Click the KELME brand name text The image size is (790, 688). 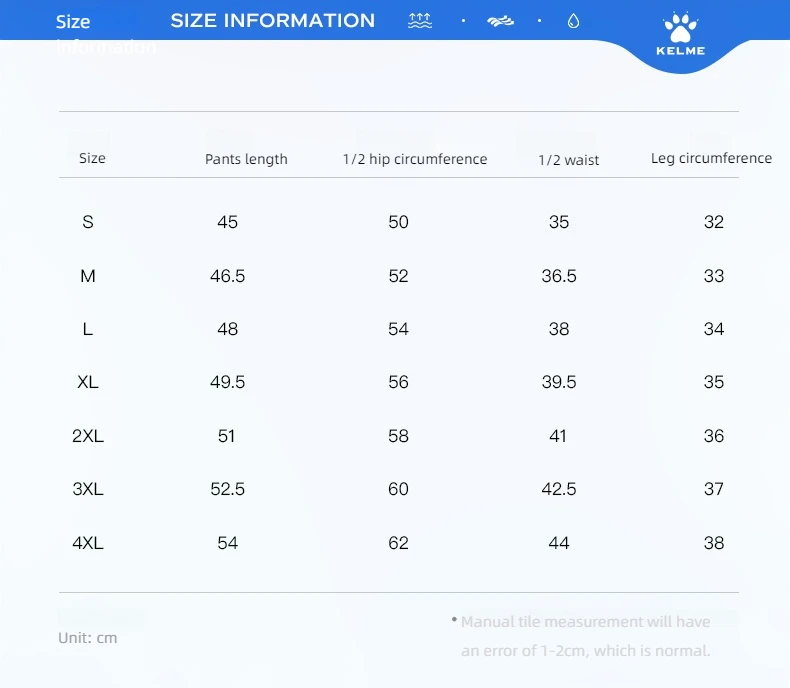tap(681, 50)
